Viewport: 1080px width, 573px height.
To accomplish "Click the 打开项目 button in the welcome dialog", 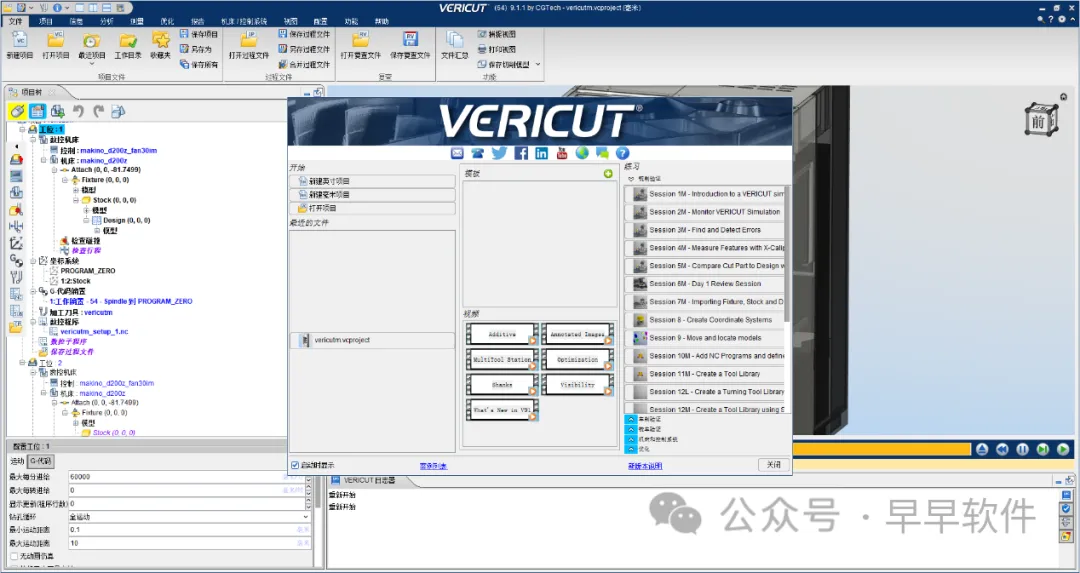I will click(x=373, y=208).
